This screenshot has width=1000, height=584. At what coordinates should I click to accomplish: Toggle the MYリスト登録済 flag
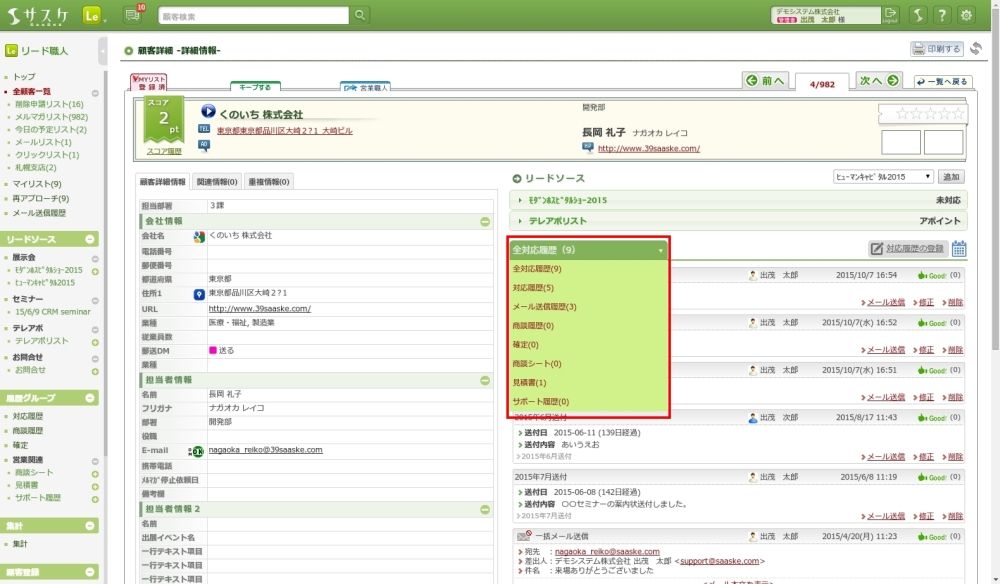pyautogui.click(x=148, y=83)
